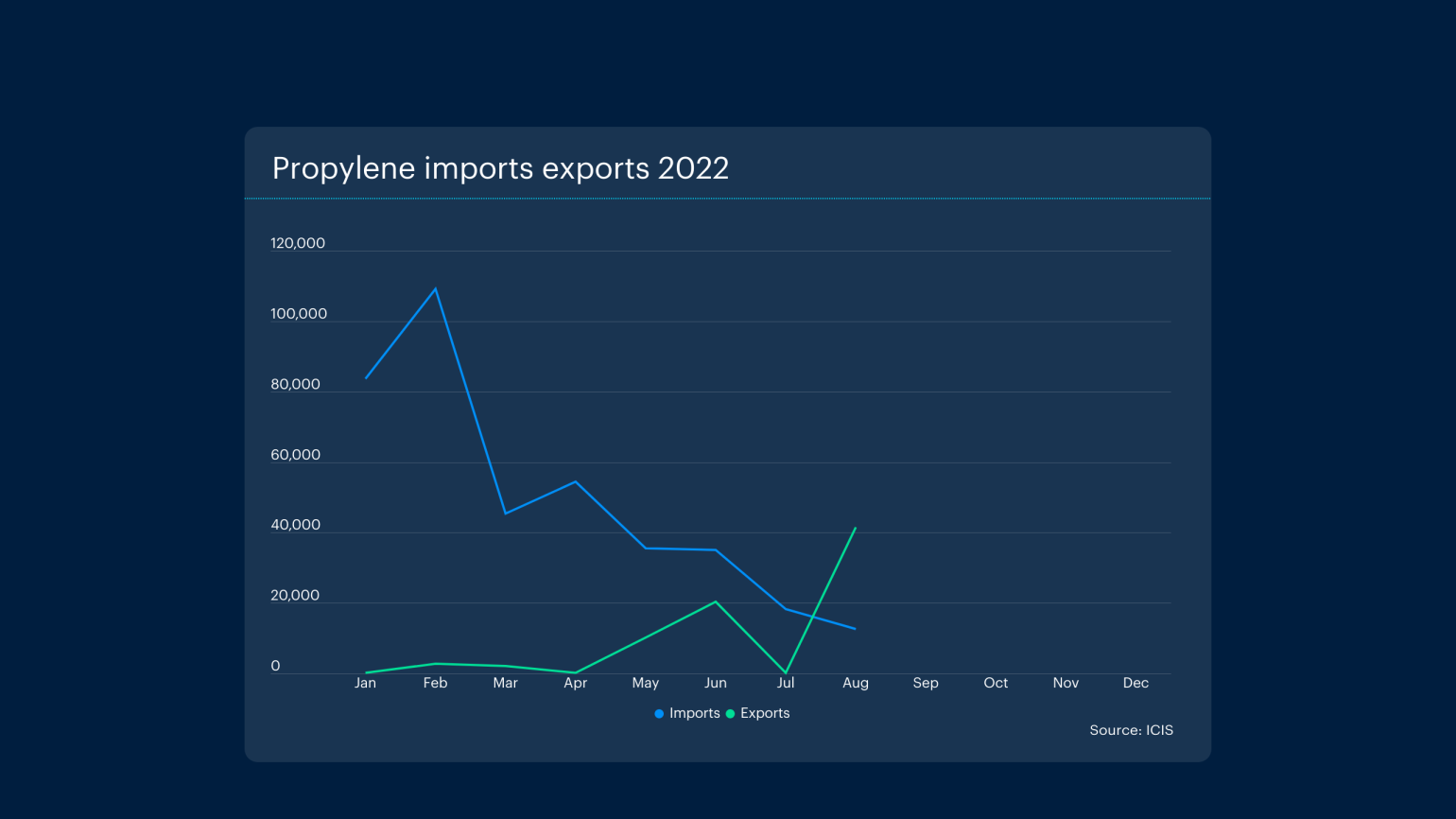Select the Exports line peak at Aug
Image resolution: width=1456 pixels, height=819 pixels.
click(855, 528)
